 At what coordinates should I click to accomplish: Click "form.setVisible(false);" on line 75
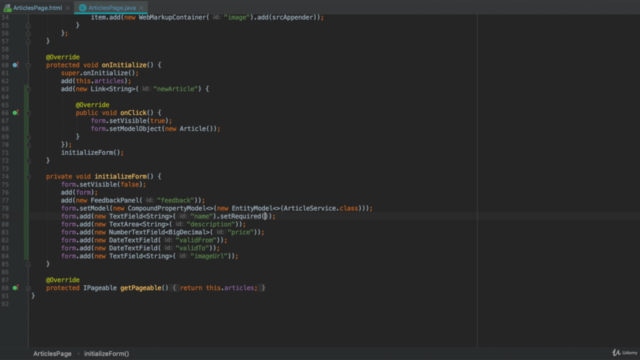point(103,184)
